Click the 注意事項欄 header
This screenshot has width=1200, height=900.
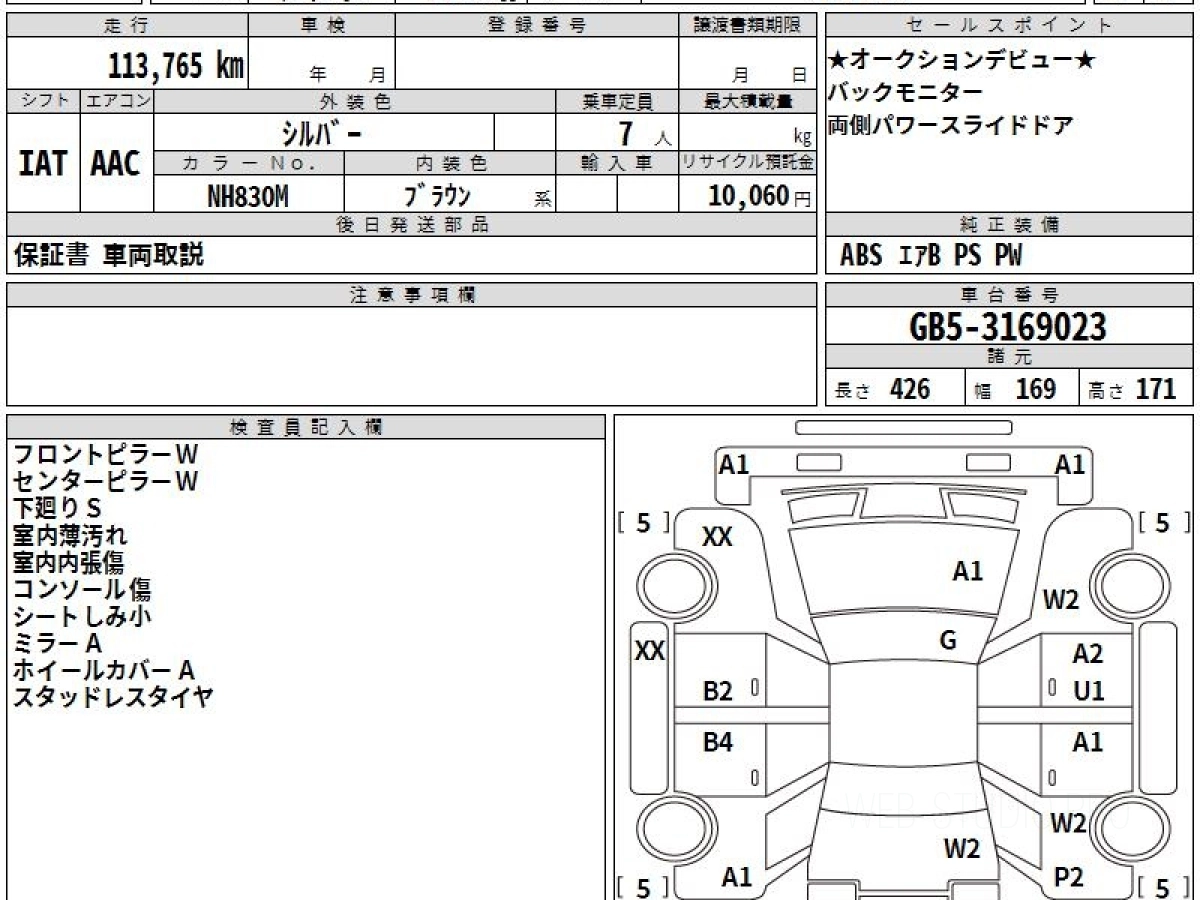[x=412, y=294]
